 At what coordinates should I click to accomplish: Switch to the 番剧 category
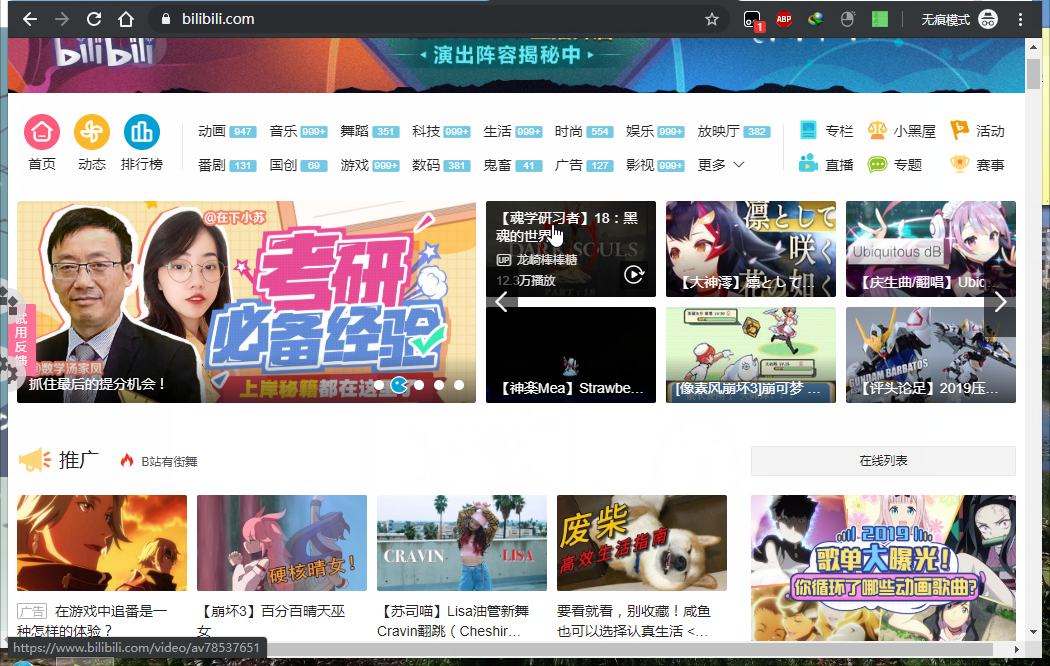212,166
